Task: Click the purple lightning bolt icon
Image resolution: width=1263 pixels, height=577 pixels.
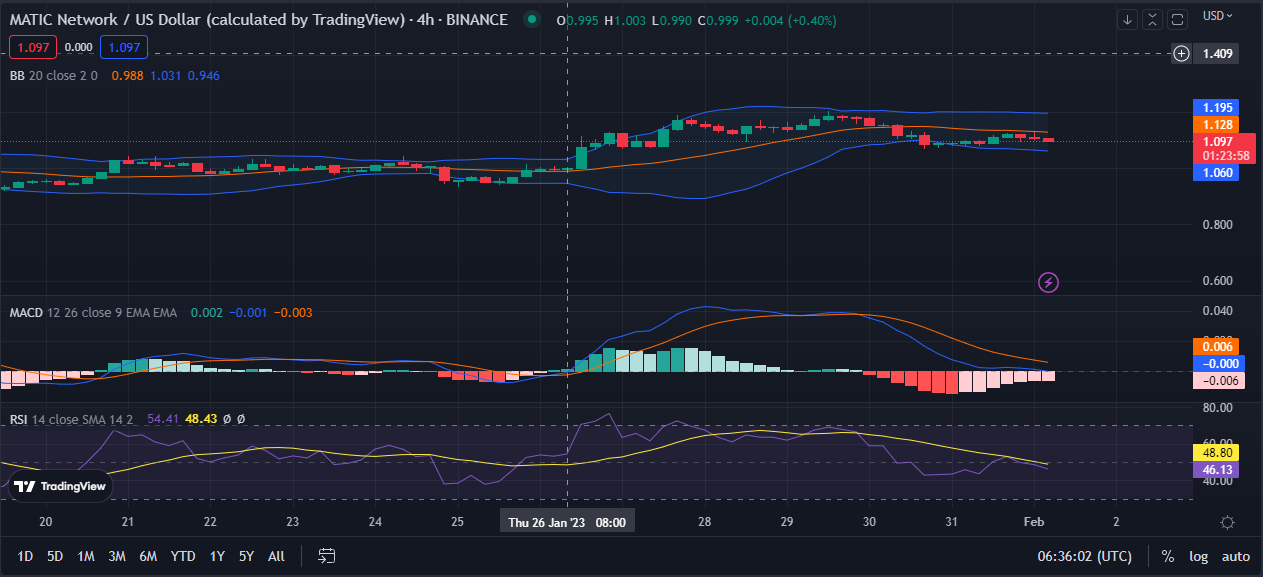Action: pyautogui.click(x=1048, y=283)
